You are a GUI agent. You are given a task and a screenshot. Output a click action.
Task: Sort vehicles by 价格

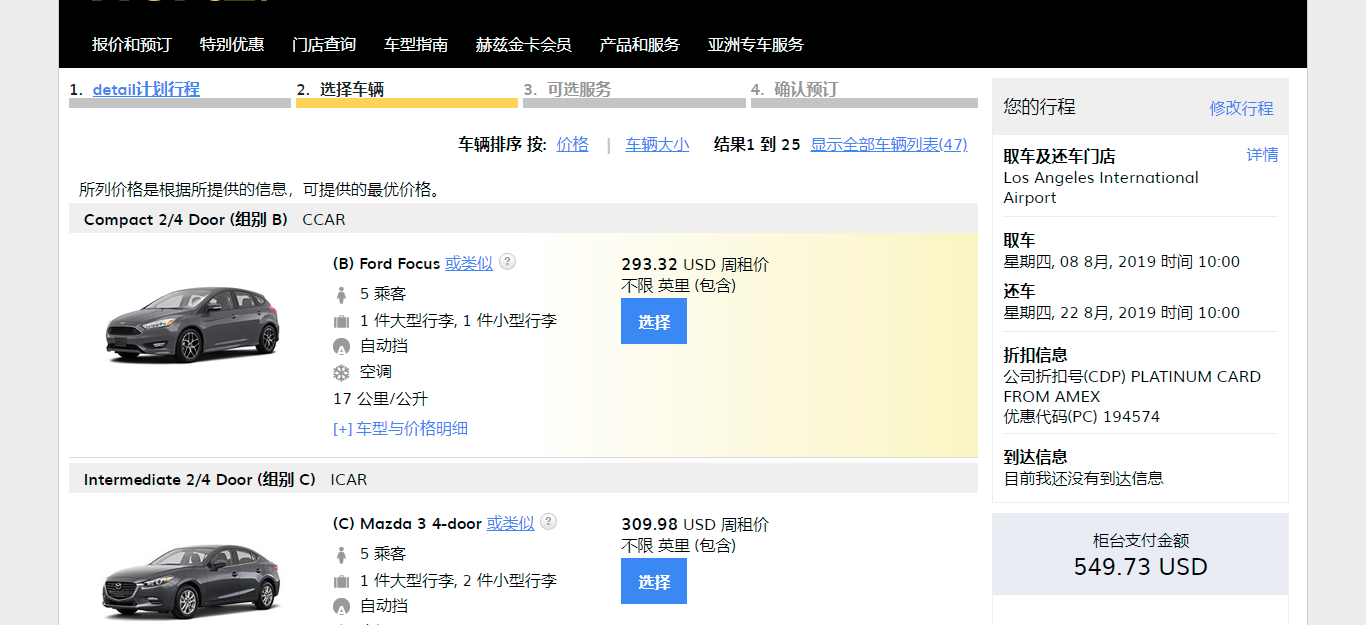(572, 144)
